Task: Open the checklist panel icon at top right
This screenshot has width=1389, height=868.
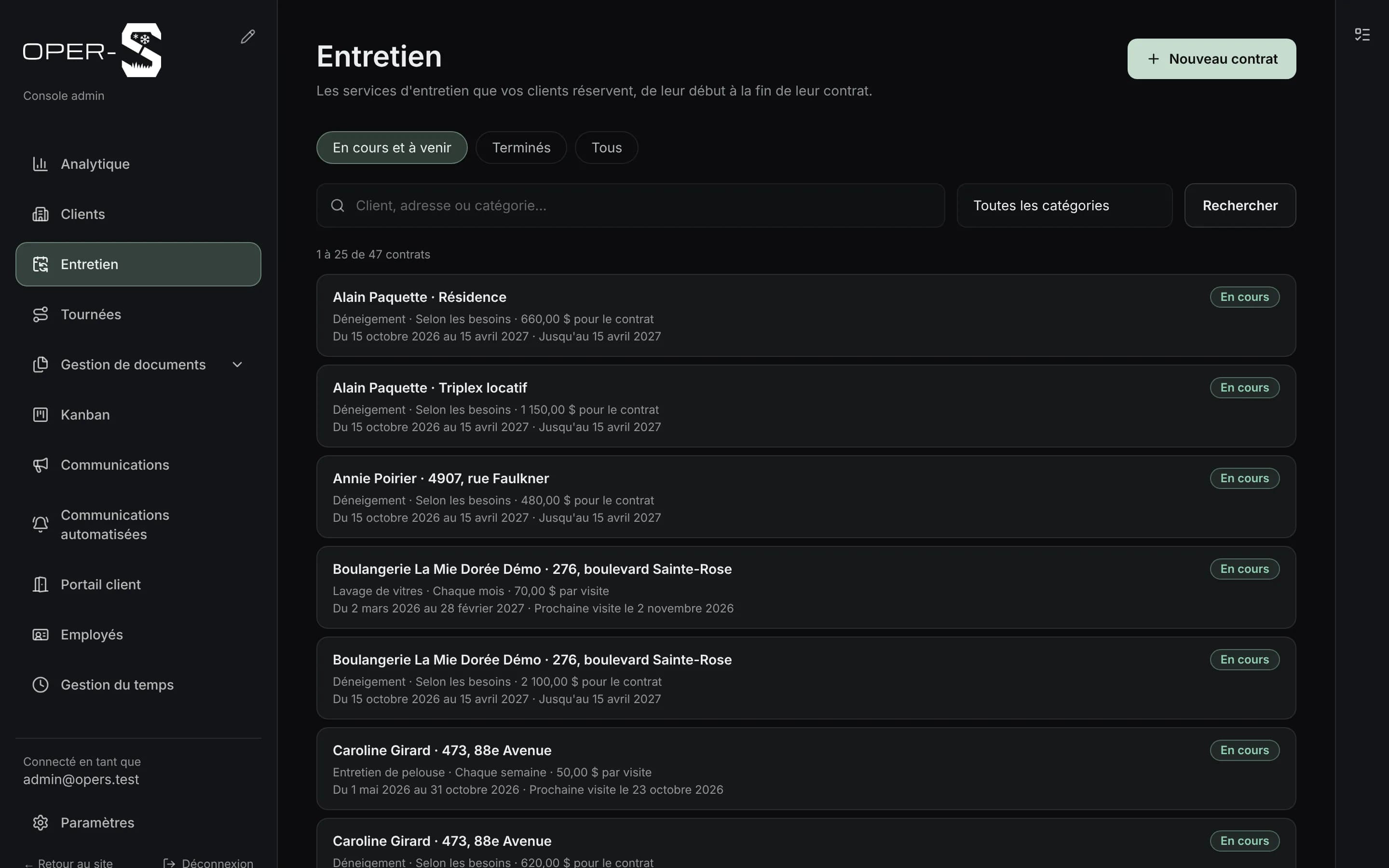Action: pos(1362,34)
